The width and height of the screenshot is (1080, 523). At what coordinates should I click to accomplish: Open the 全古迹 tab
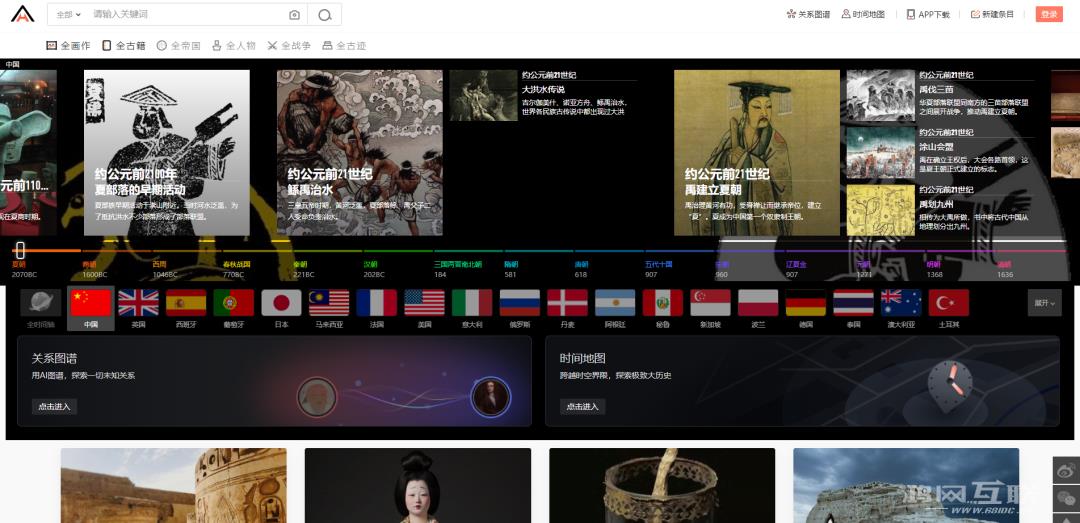click(344, 45)
